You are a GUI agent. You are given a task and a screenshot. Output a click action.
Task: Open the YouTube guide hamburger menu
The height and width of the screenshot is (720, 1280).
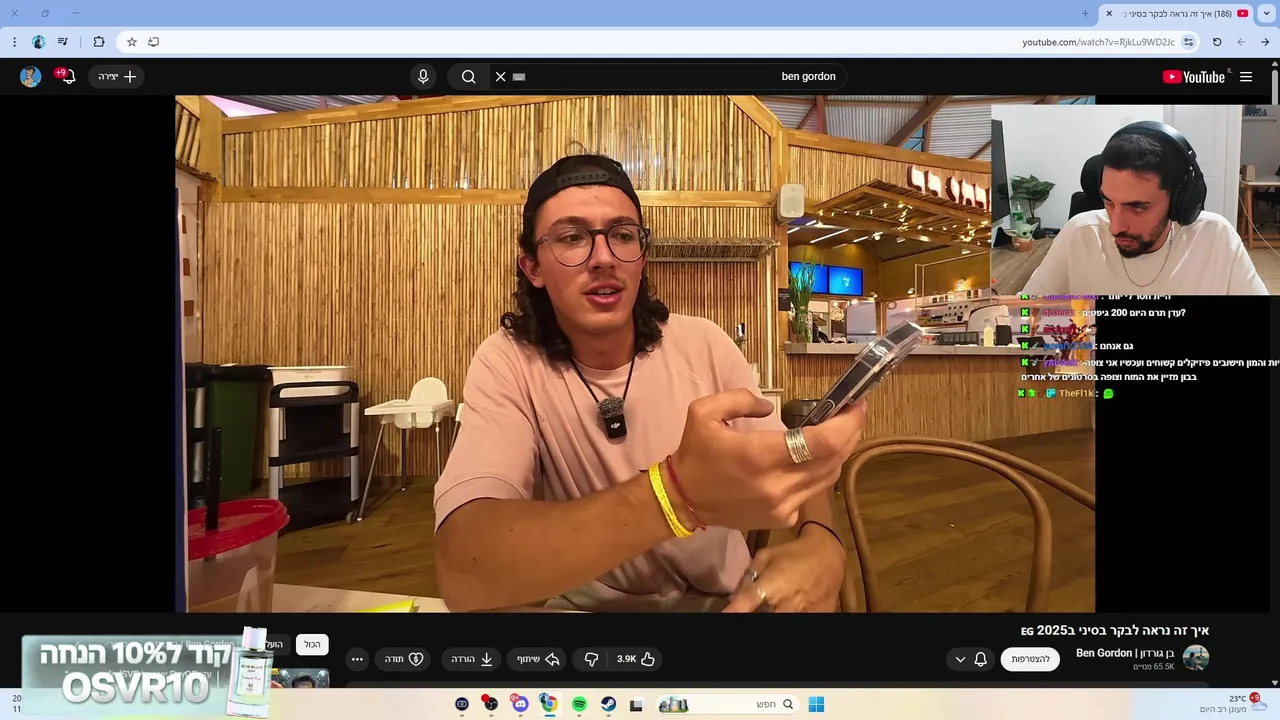pyautogui.click(x=1246, y=77)
